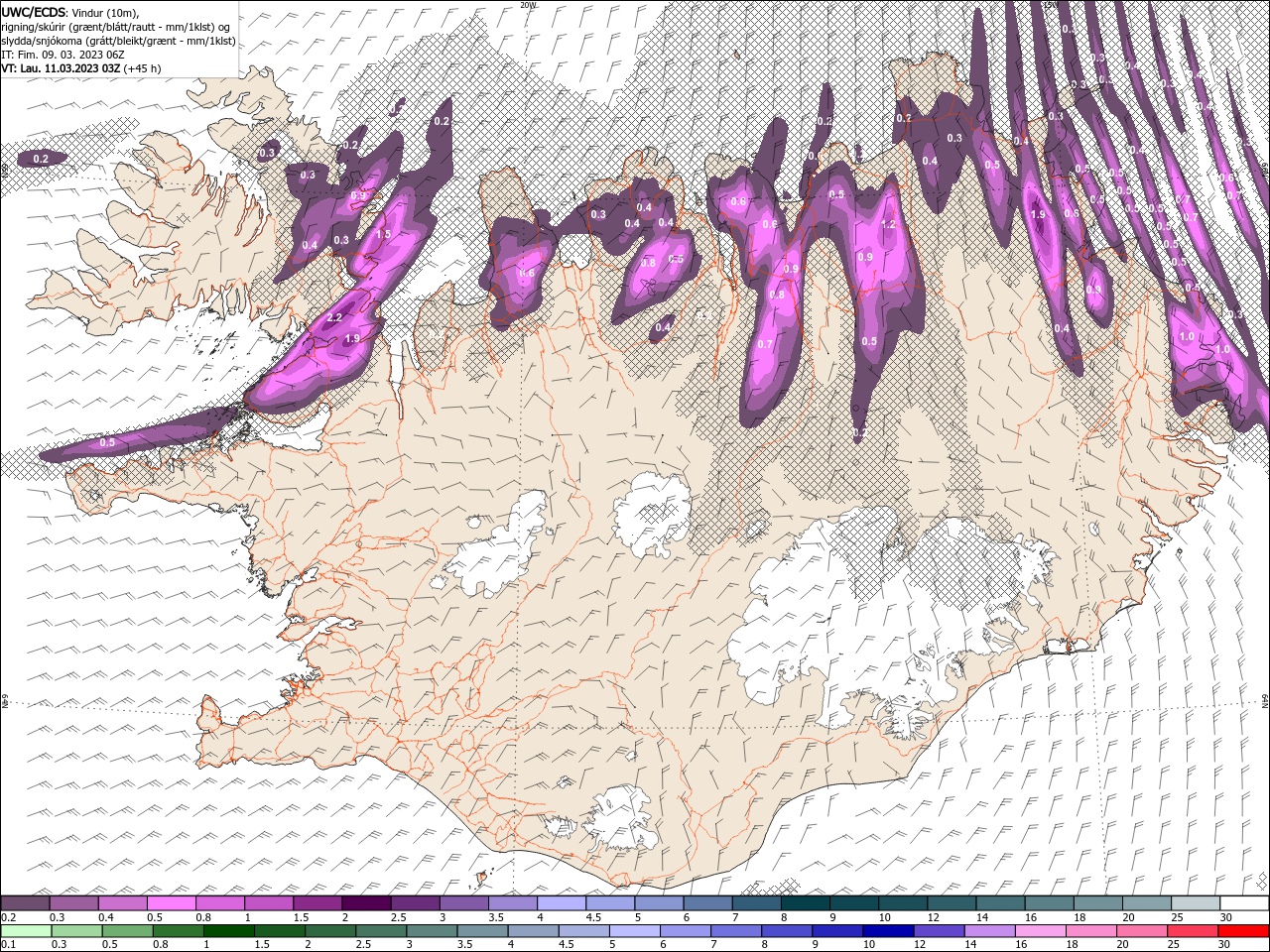Screen dimensions: 1270x952
Task: Select the rain legend swatch labeled 0.5
Action: click(127, 931)
